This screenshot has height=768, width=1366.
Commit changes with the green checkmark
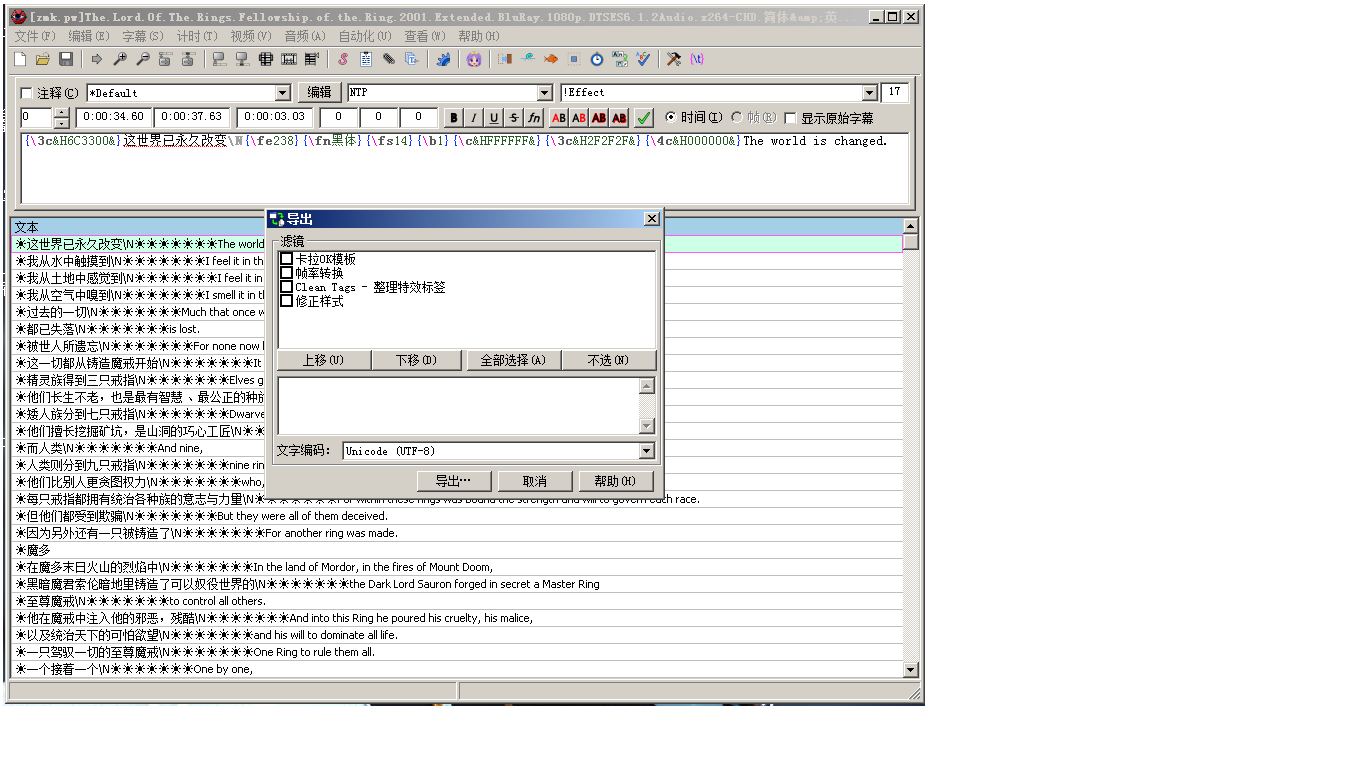[x=644, y=118]
